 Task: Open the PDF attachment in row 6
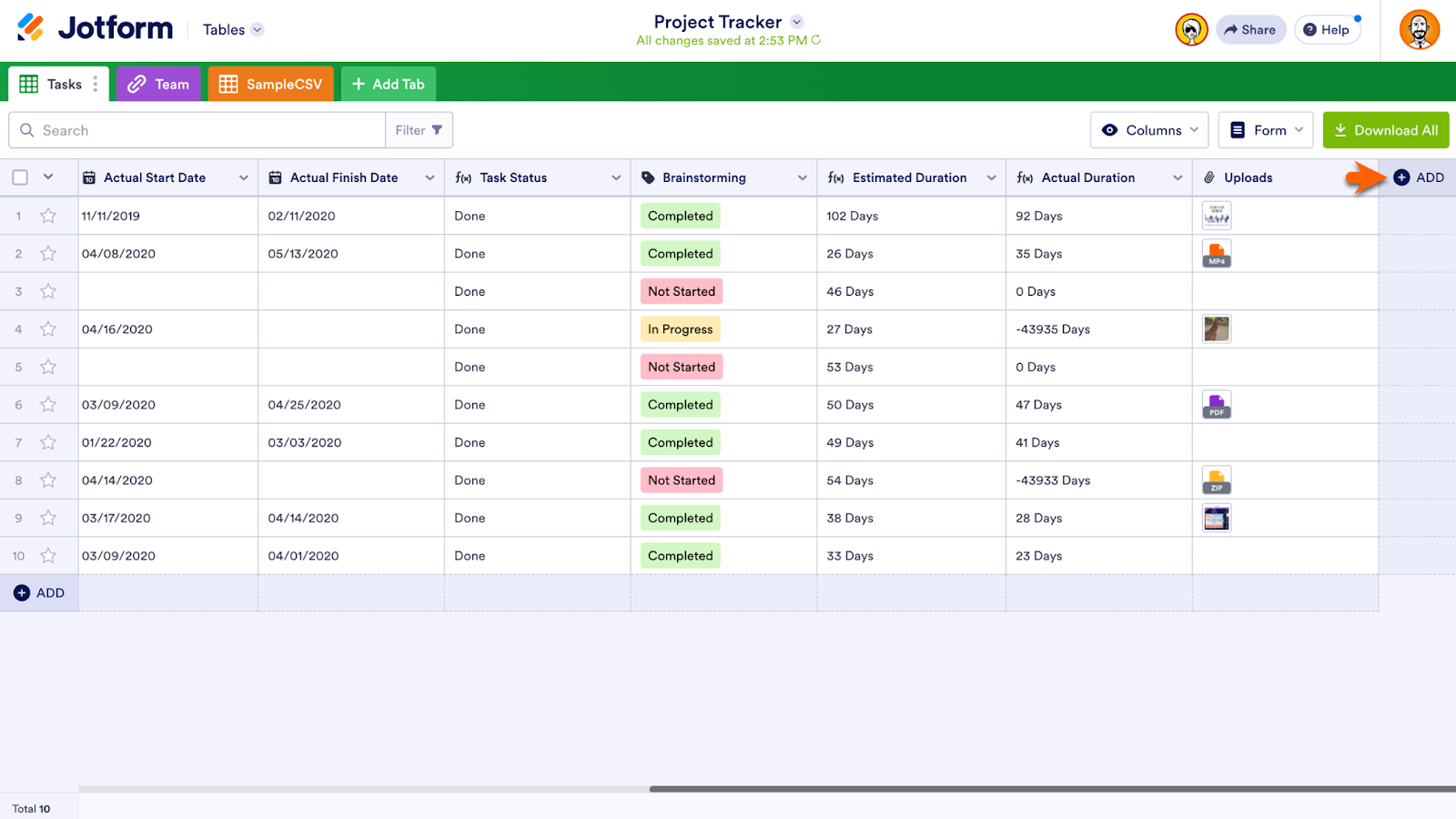tap(1216, 405)
